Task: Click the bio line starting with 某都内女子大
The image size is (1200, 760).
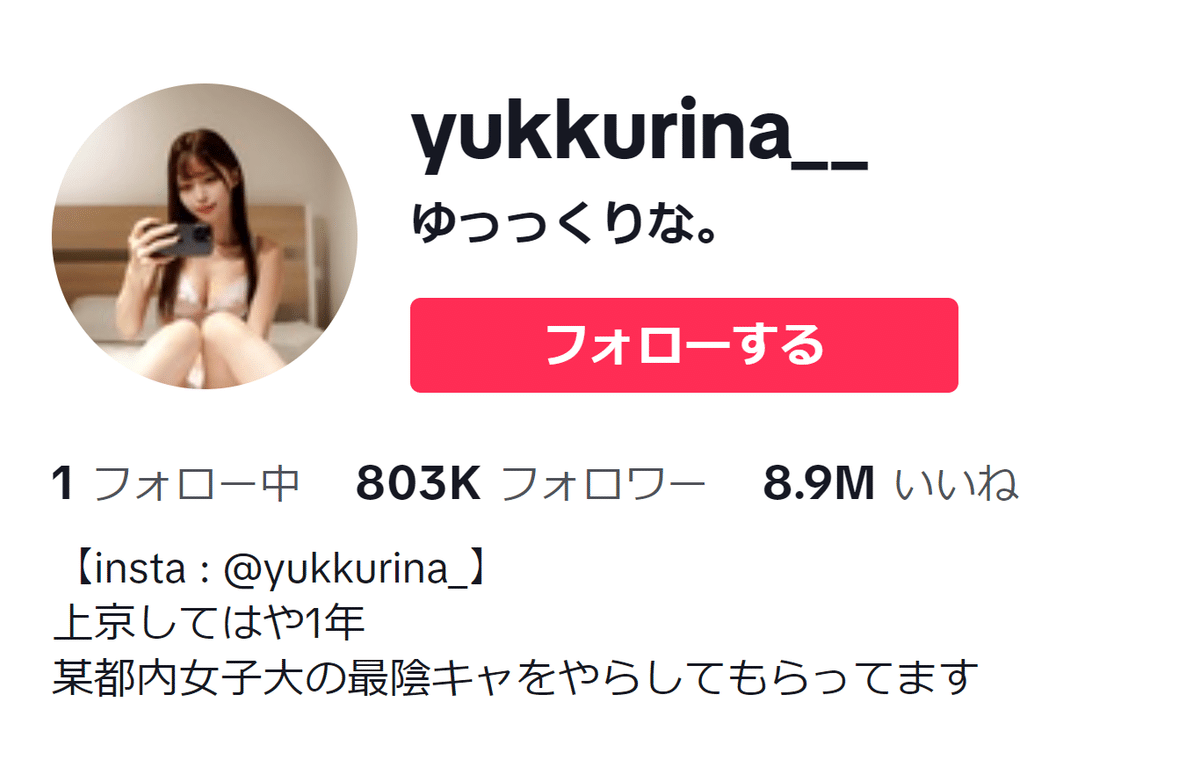Action: click(x=514, y=678)
